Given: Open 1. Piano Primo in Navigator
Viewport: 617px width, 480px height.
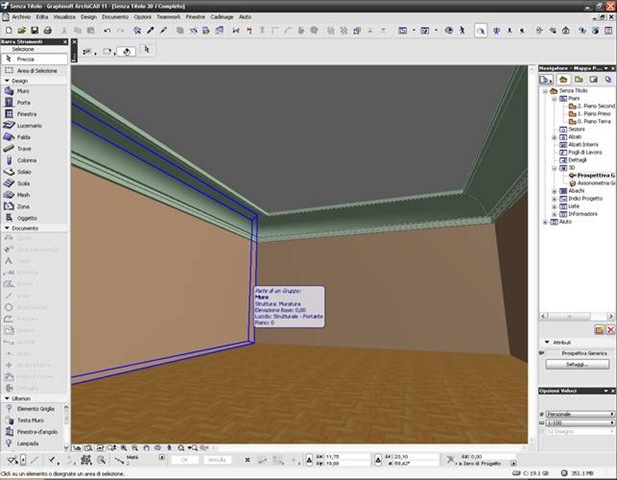Looking at the screenshot, I should (x=592, y=113).
